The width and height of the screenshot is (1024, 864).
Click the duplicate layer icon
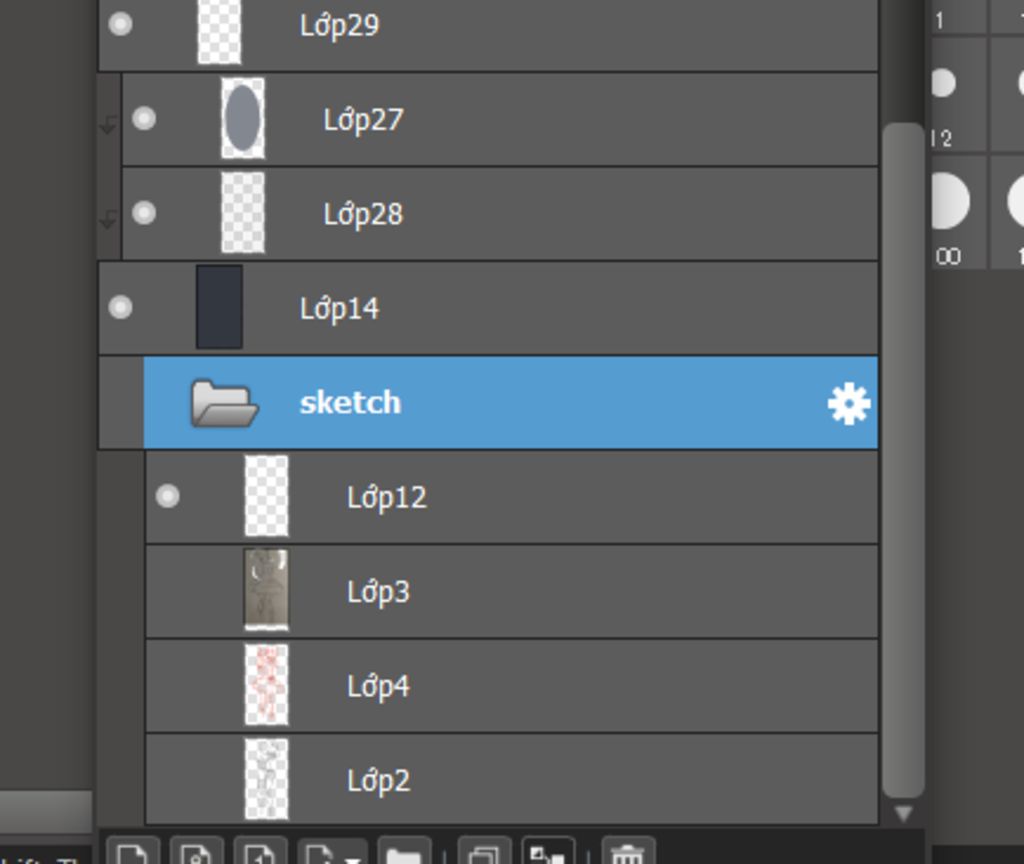pyautogui.click(x=484, y=853)
